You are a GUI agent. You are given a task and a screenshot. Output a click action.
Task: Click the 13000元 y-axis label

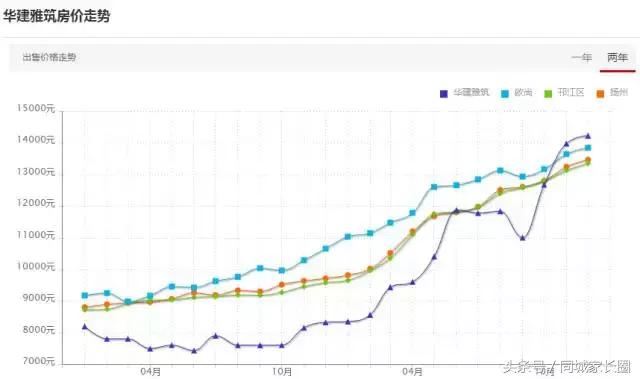(x=36, y=172)
